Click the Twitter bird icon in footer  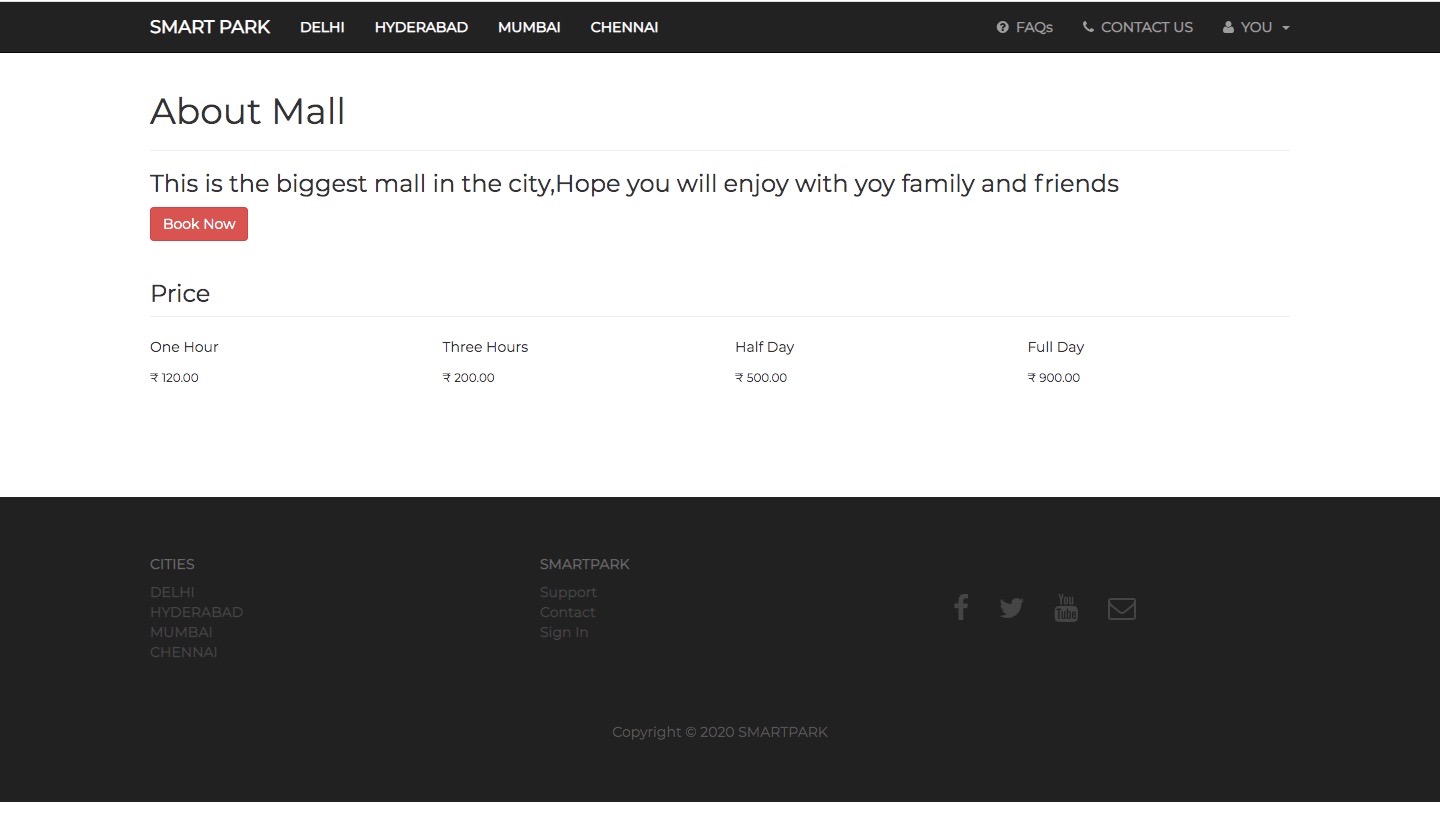coord(1011,608)
